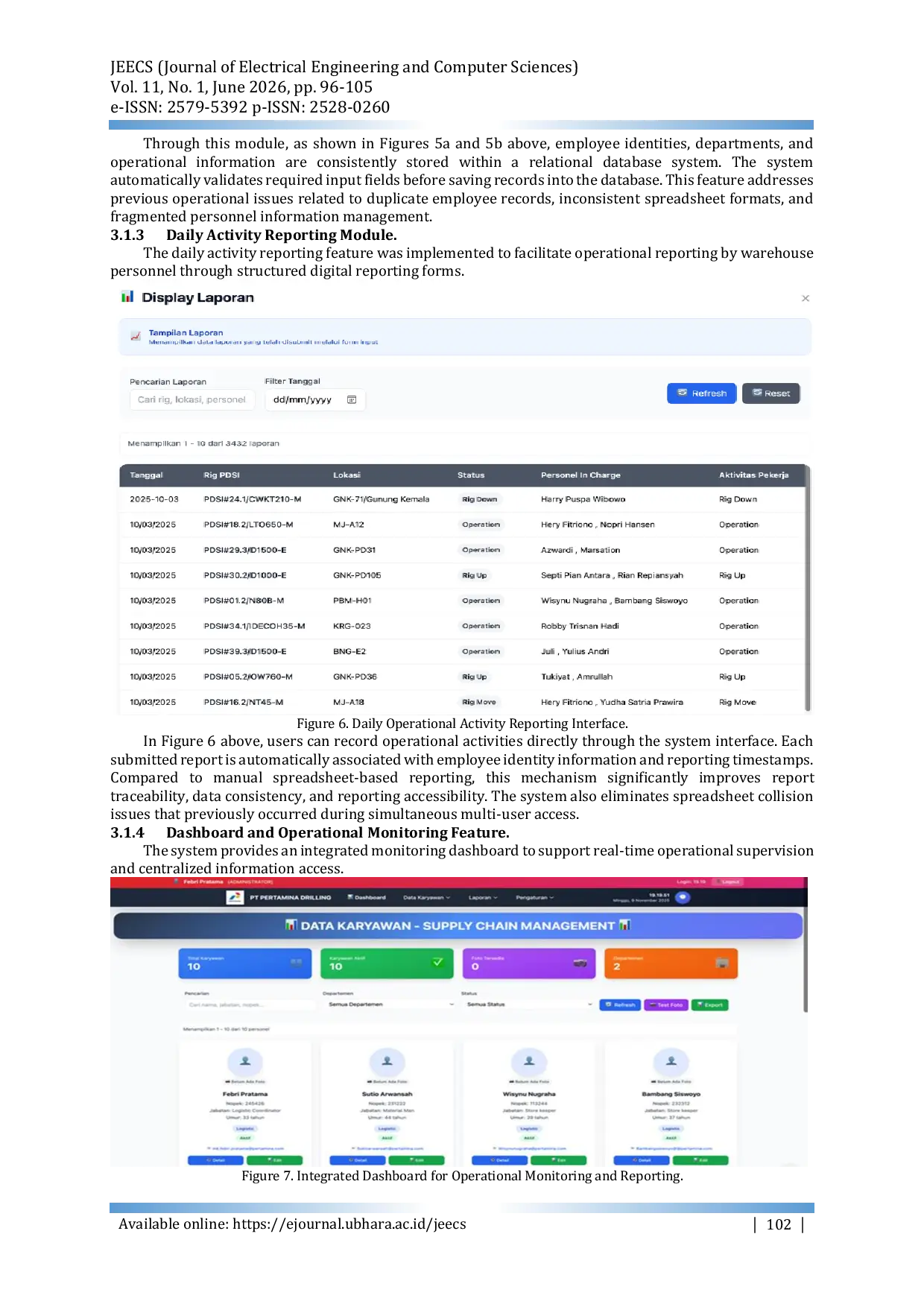Search reports in Pencarian Laporan field
This screenshot has height=1307, width=924.
(x=192, y=399)
